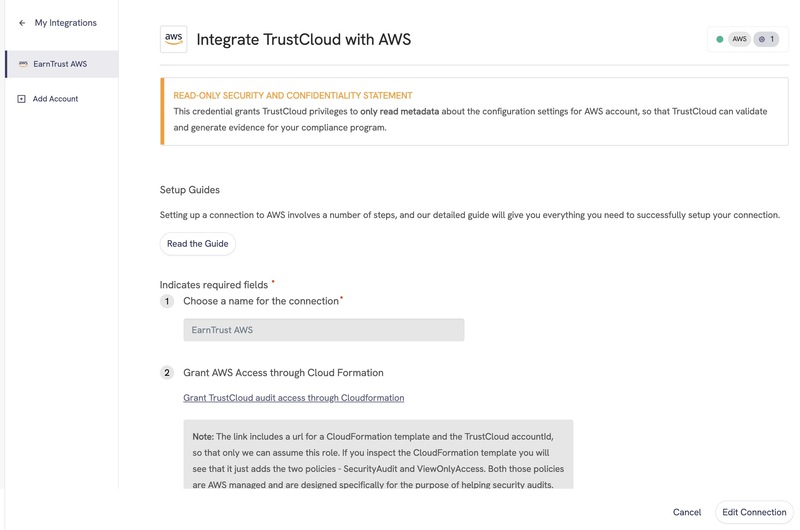Screen dimensions: 800x530
Task: Choose Add Account in the sidebar
Action: 55,99
